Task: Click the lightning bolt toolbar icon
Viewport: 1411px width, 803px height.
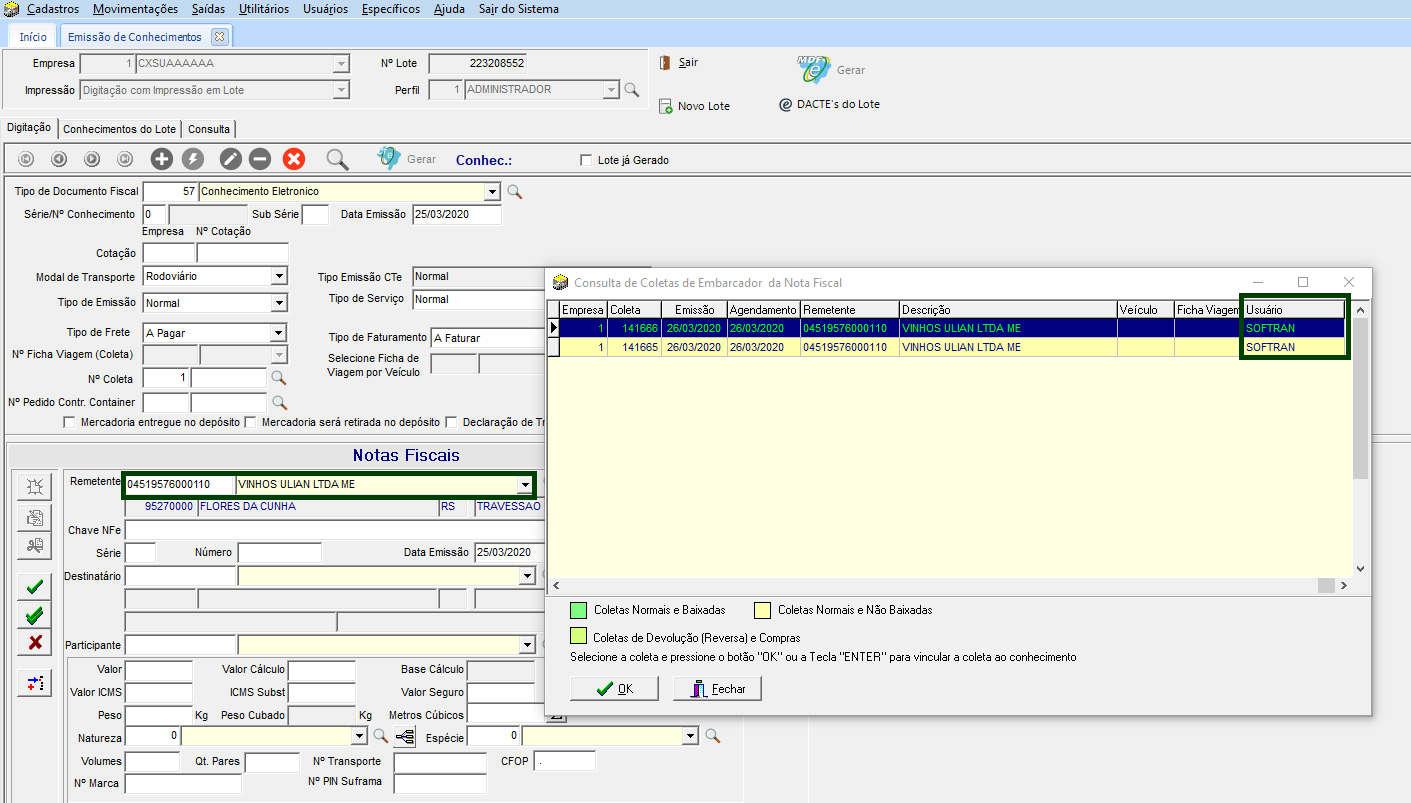Action: pos(193,159)
